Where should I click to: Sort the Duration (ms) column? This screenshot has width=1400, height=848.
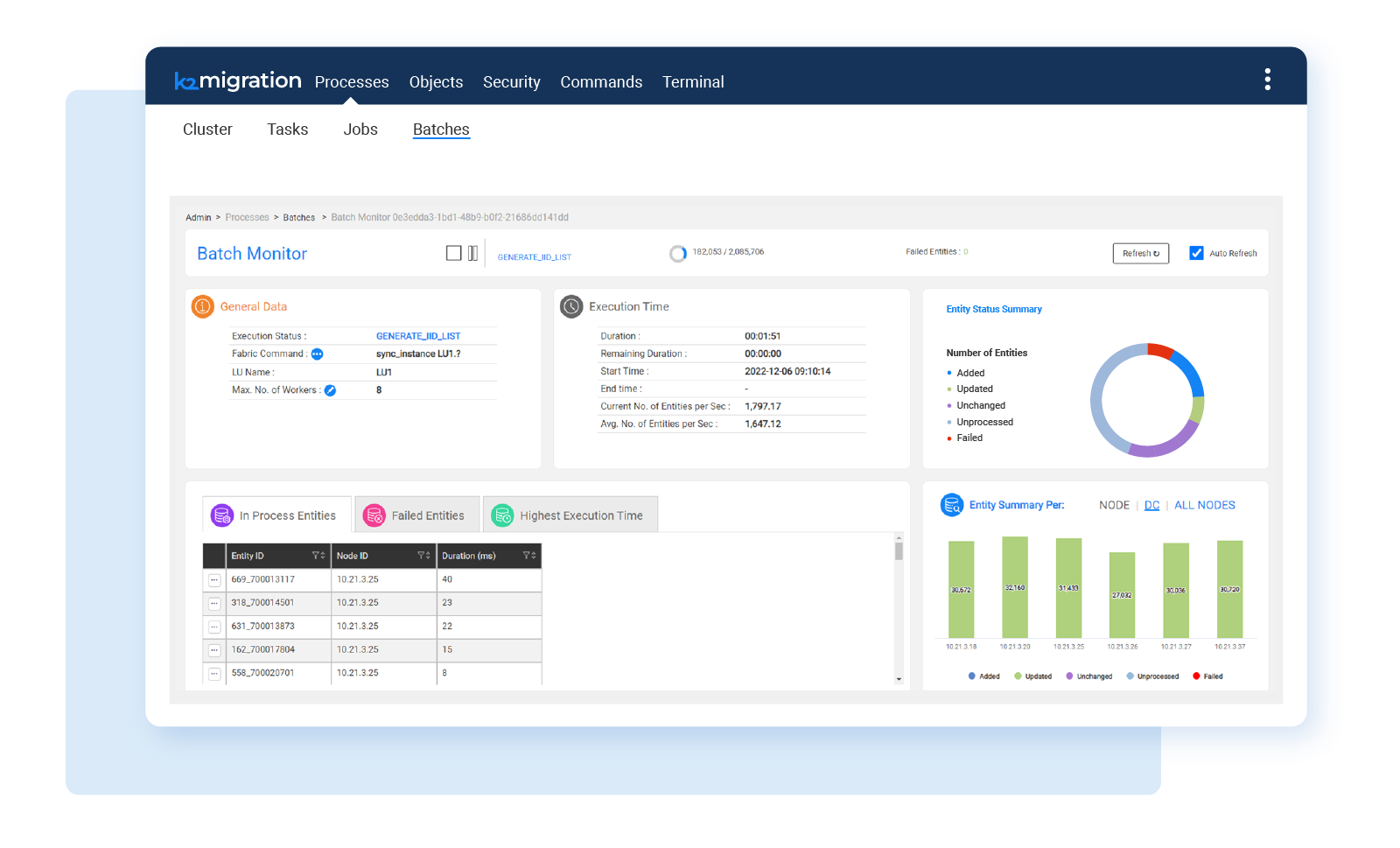pos(532,555)
